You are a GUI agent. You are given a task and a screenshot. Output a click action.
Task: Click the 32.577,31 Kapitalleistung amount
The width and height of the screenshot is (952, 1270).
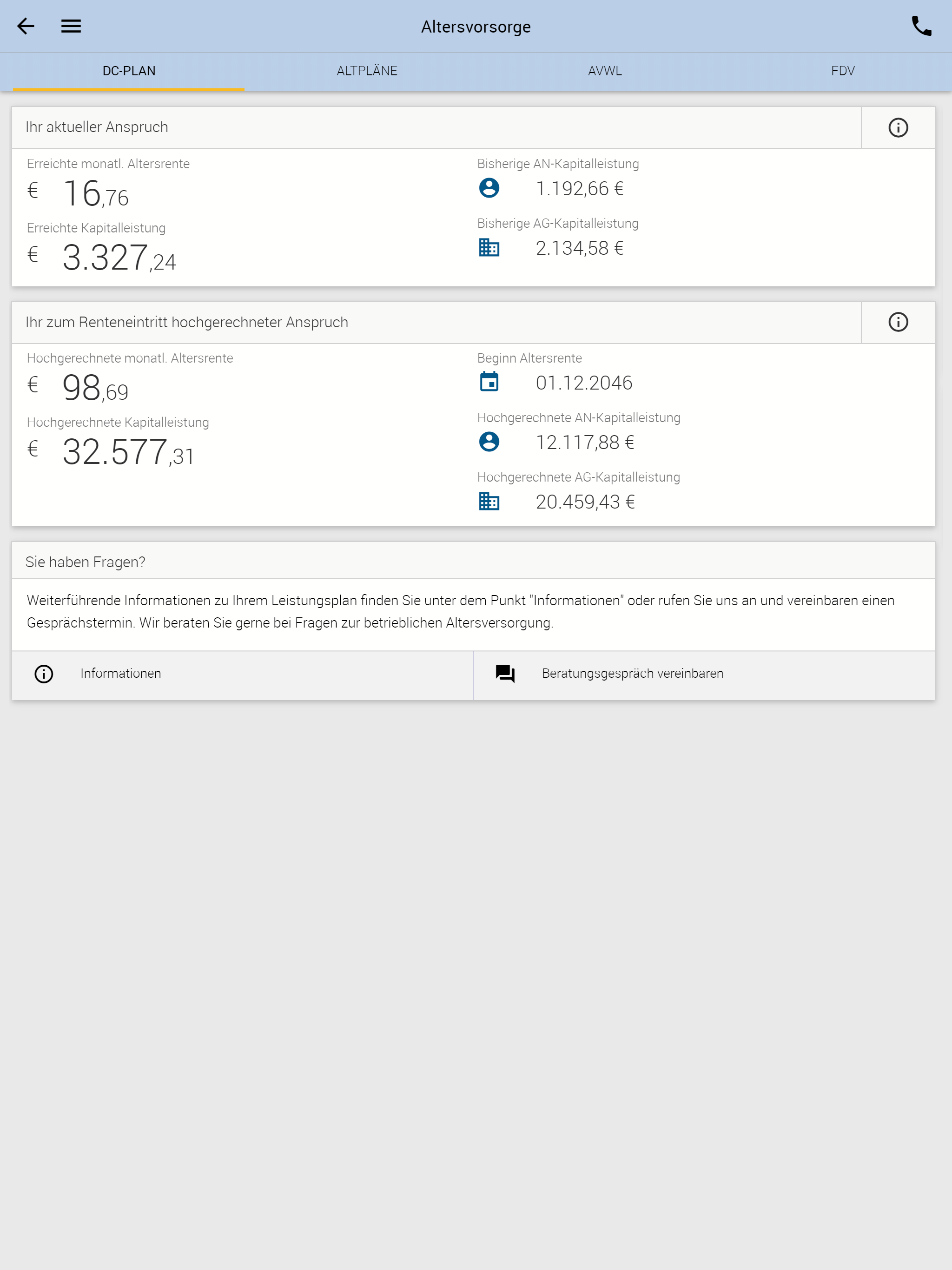128,452
